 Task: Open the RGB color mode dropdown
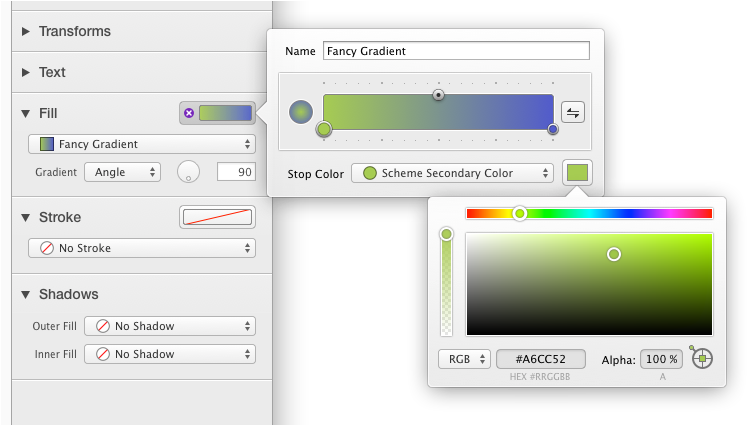click(x=464, y=359)
